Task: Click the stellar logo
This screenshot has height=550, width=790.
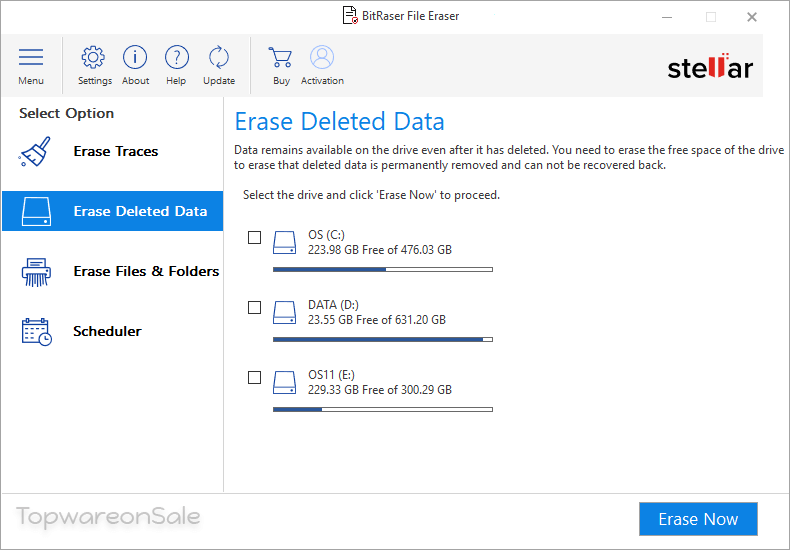Action: [710, 66]
